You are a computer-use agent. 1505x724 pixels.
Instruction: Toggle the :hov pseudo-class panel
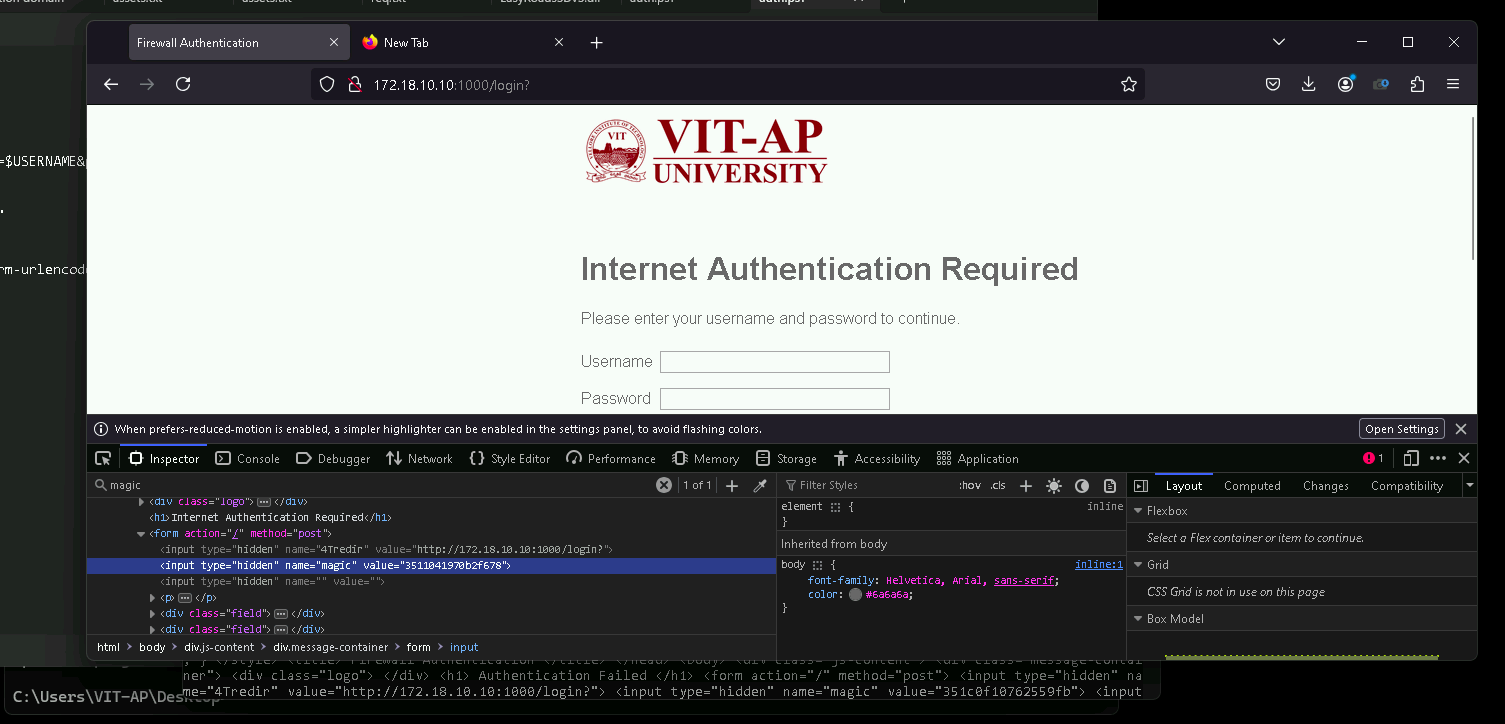969,486
